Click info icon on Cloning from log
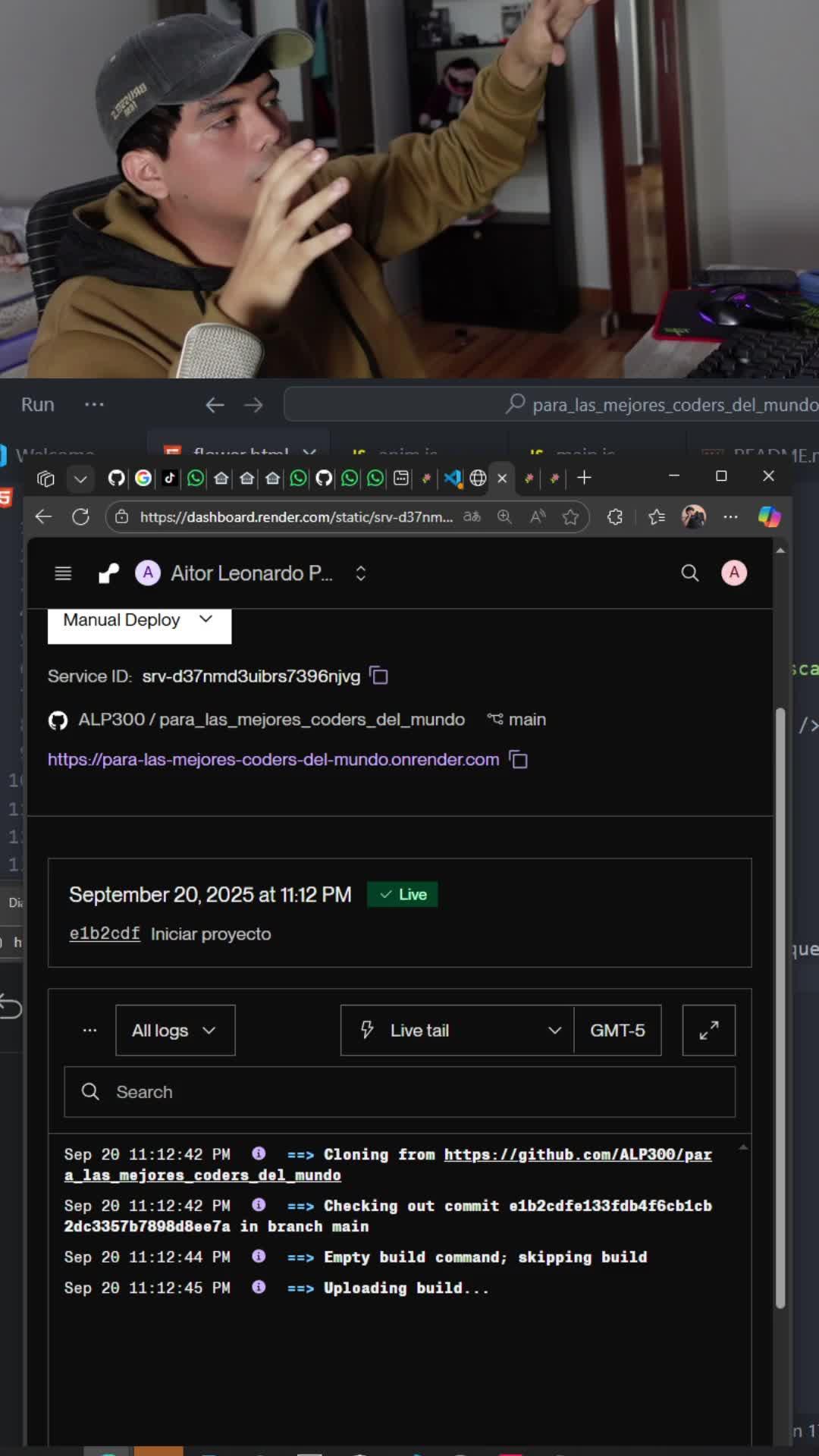This screenshot has width=819, height=1456. click(x=259, y=1153)
